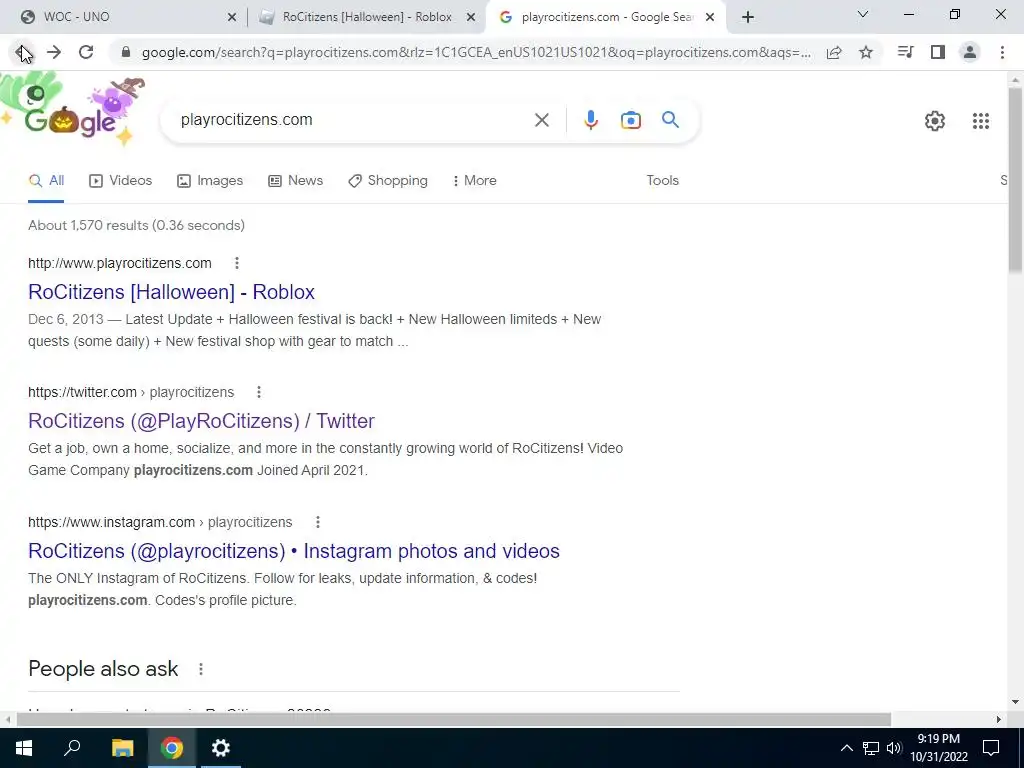Click the magnifier search button
The image size is (1024, 768).
click(x=670, y=120)
